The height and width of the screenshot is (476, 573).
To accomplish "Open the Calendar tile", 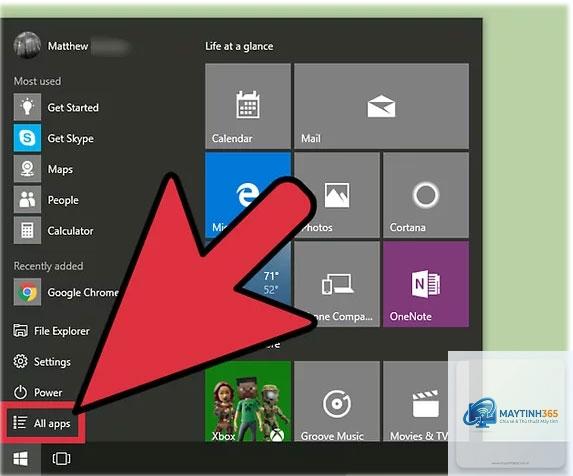I will tap(248, 106).
